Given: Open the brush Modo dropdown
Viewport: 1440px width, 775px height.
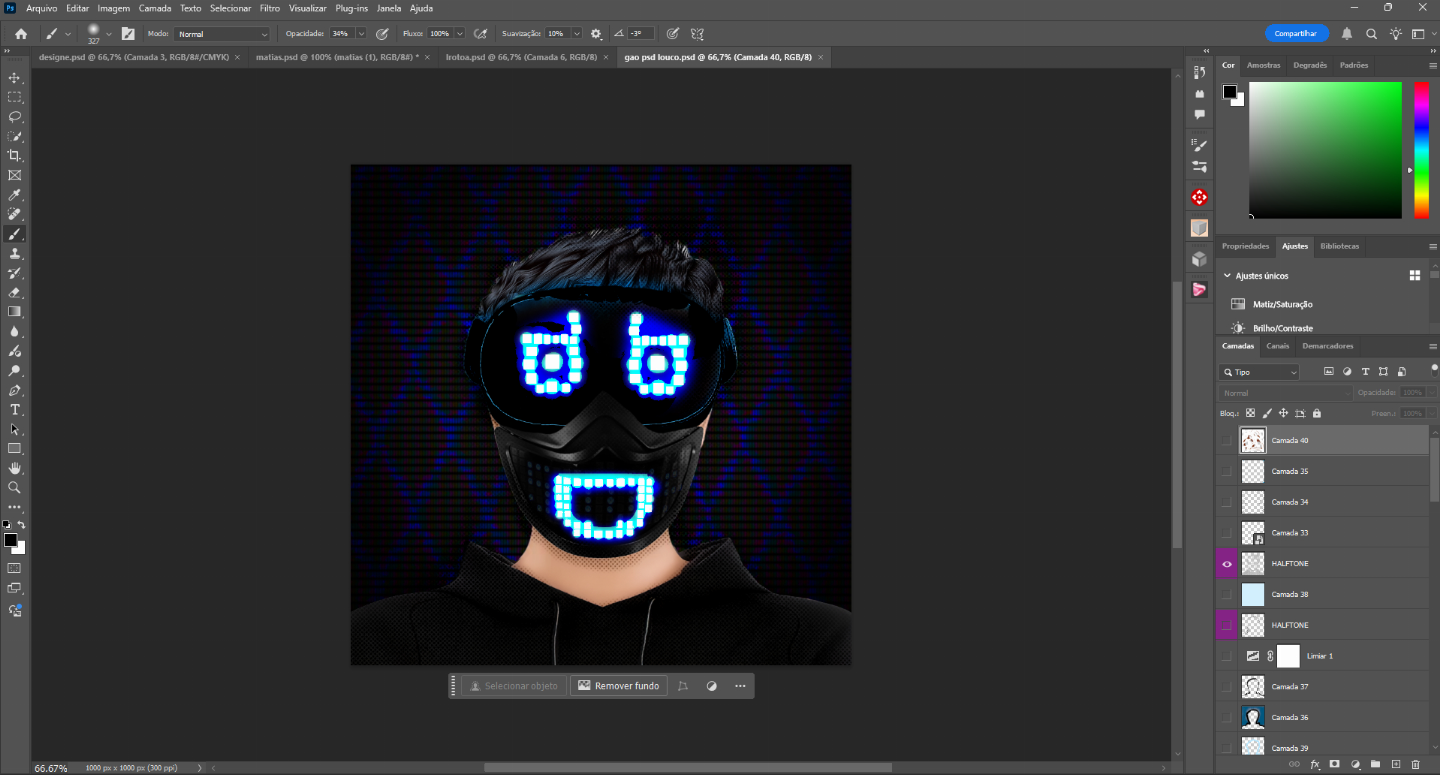Looking at the screenshot, I should 221,34.
